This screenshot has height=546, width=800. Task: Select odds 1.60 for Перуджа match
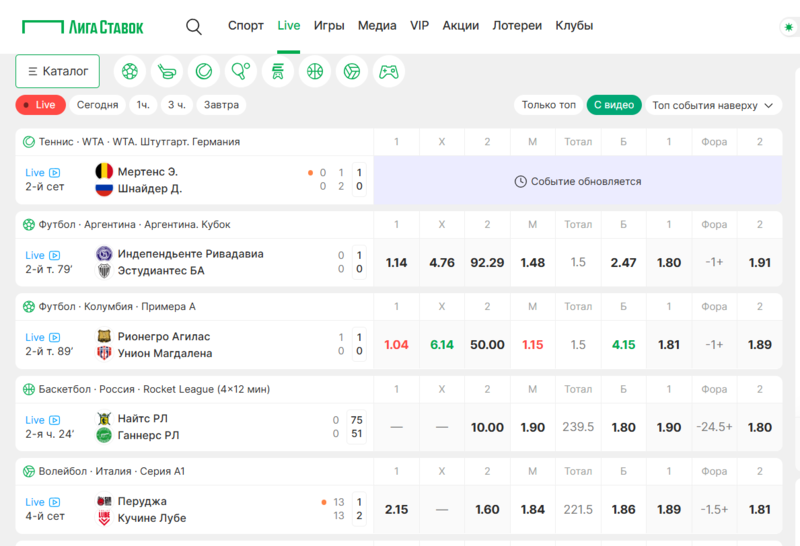click(x=487, y=509)
